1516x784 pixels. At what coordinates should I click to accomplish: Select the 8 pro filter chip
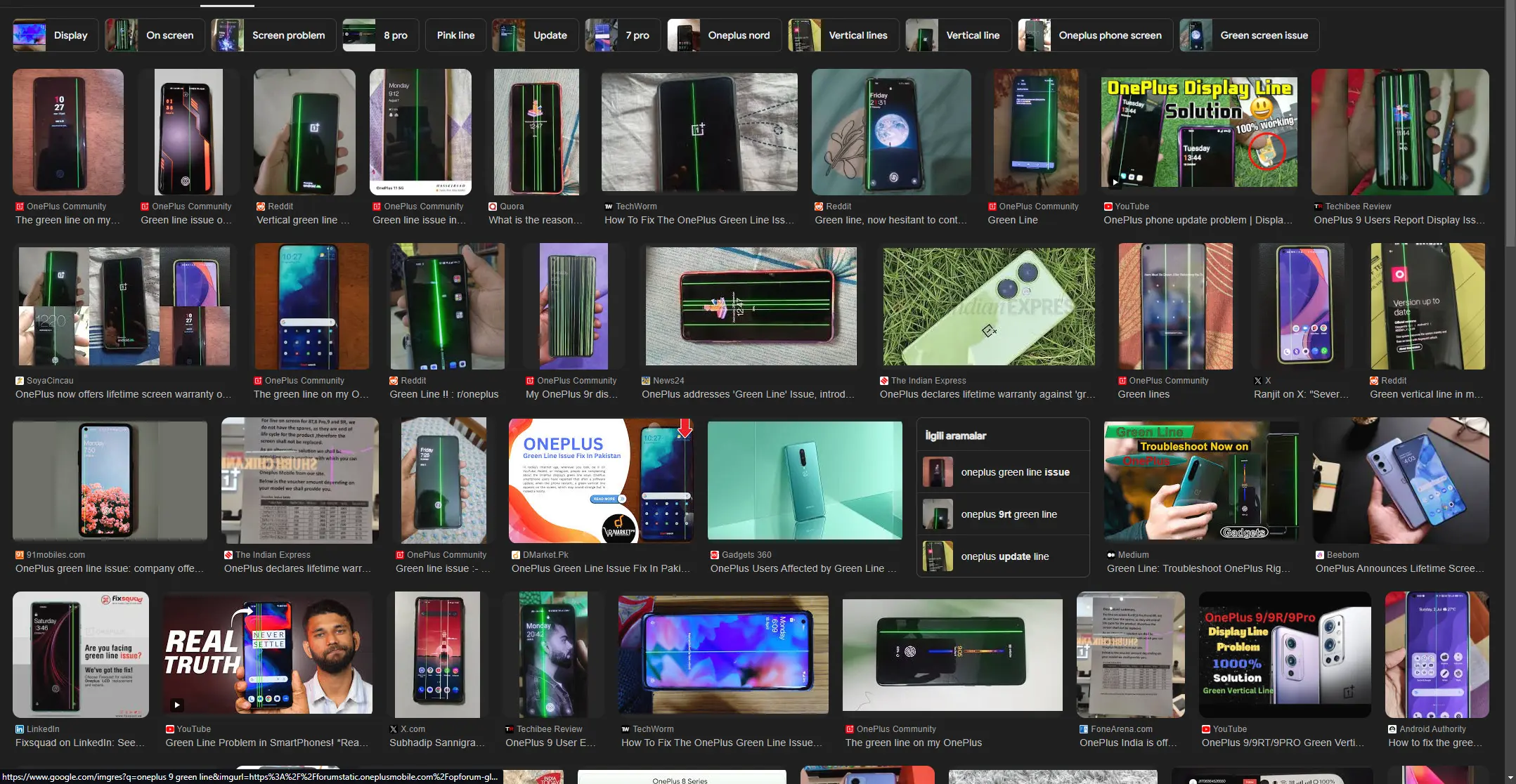[380, 35]
